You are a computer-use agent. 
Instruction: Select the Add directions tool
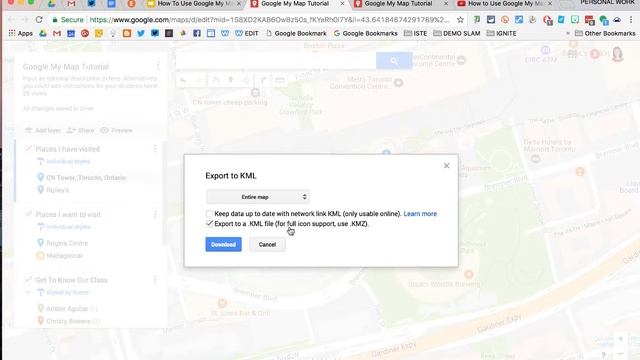point(263,80)
